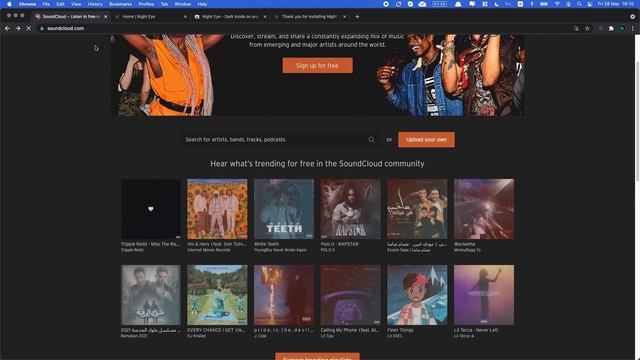
Task: Bookmark this page with the star icon
Action: point(587,29)
